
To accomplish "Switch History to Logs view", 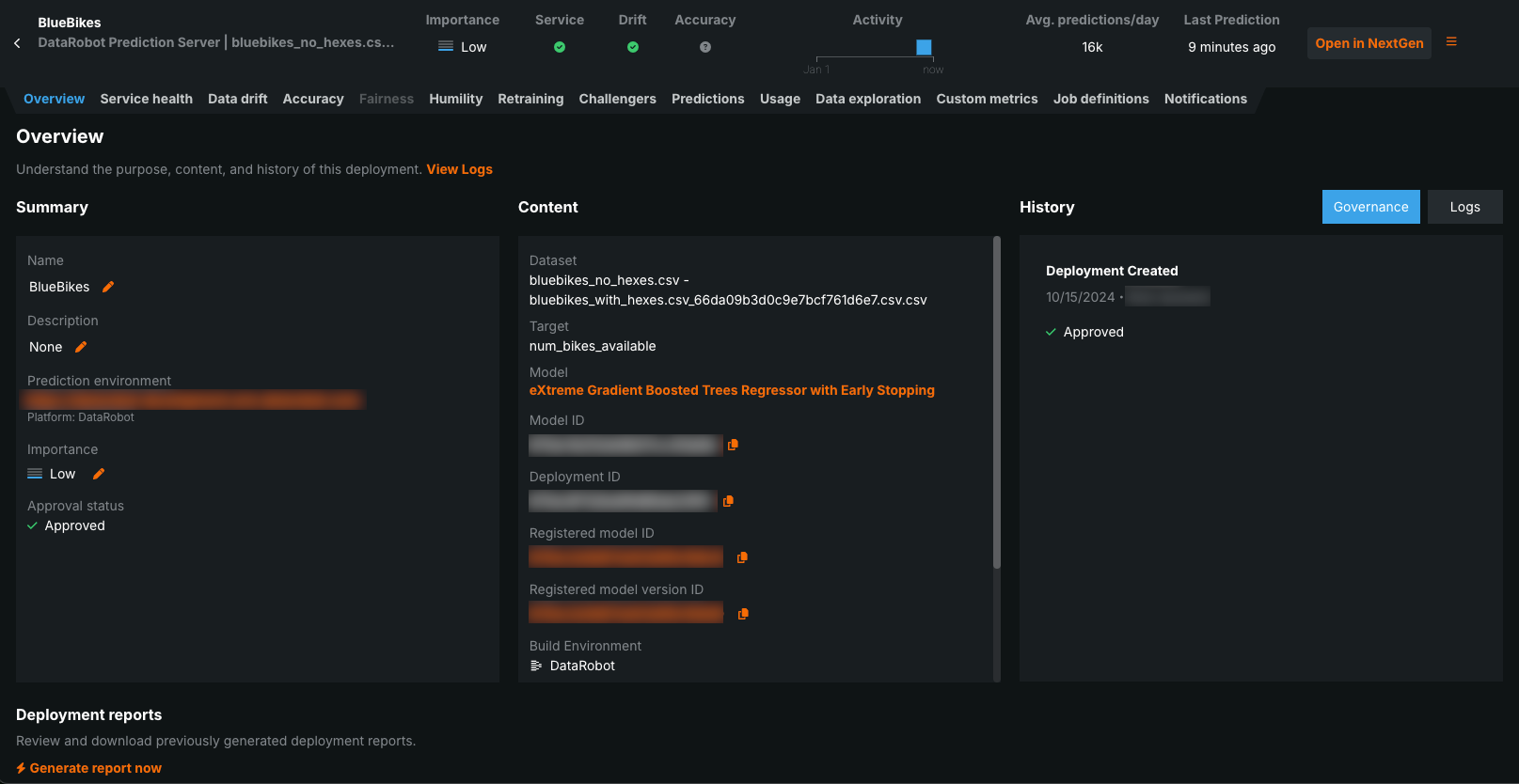I will (x=1464, y=207).
